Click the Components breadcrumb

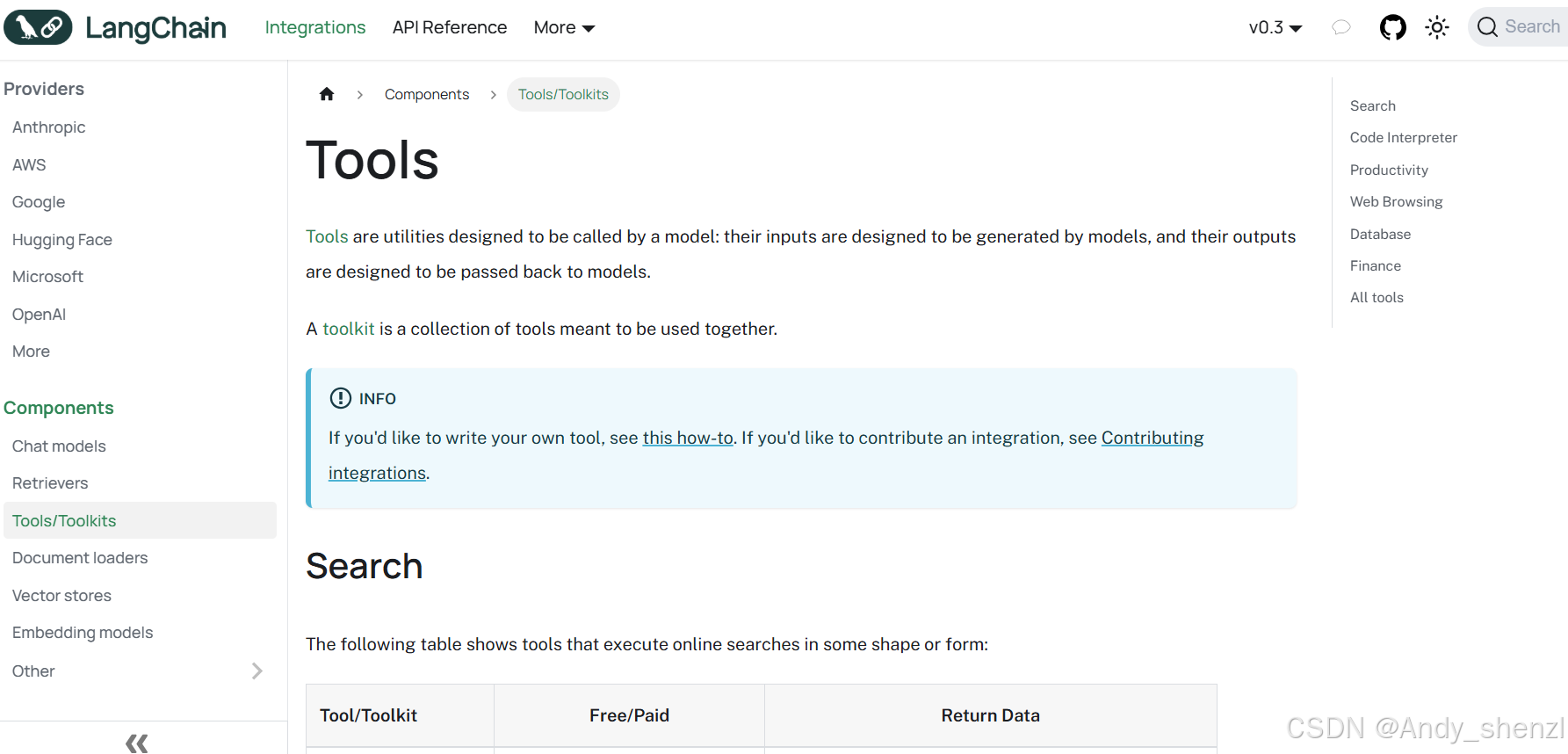(427, 94)
